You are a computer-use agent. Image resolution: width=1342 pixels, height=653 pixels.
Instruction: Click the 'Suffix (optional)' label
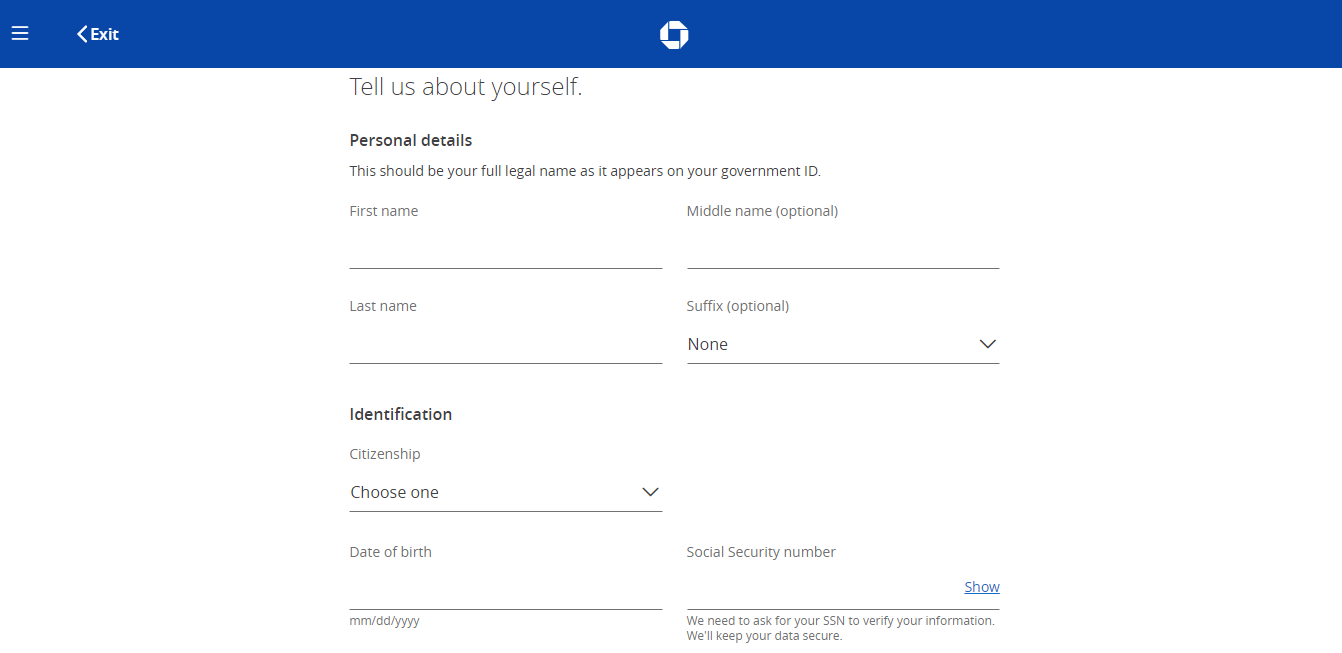738,306
